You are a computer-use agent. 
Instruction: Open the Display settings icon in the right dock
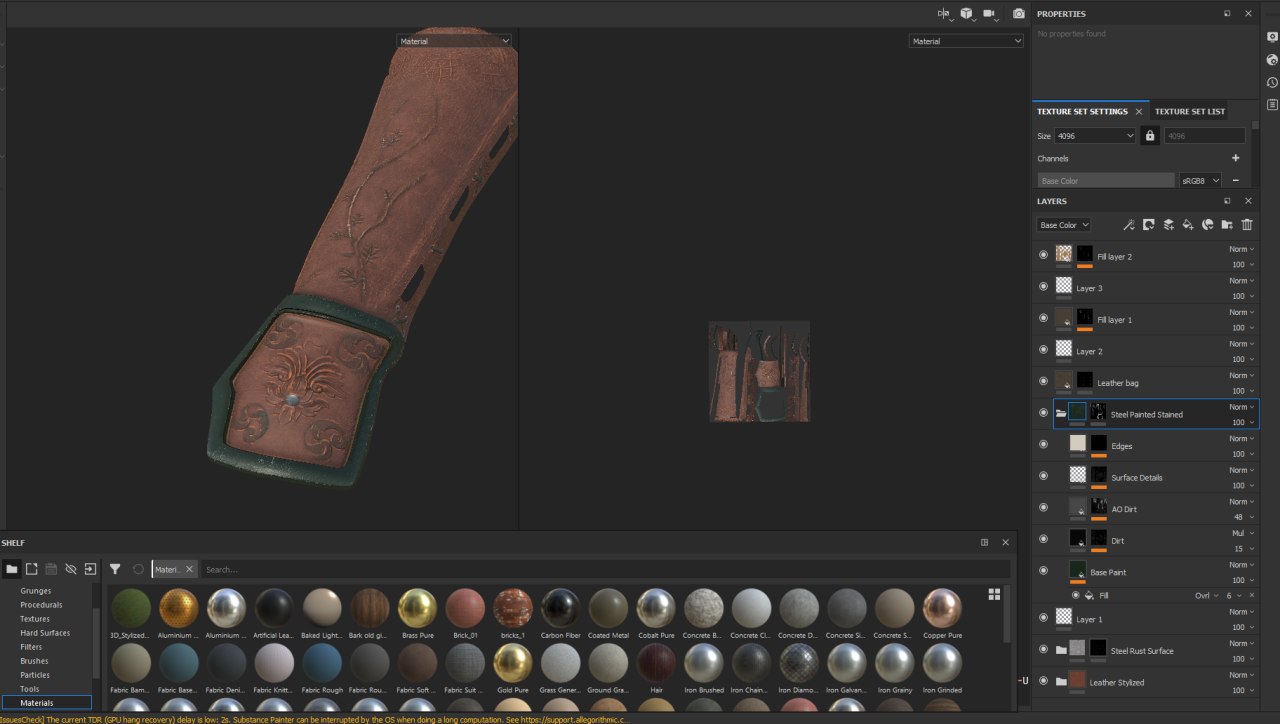coord(1272,37)
